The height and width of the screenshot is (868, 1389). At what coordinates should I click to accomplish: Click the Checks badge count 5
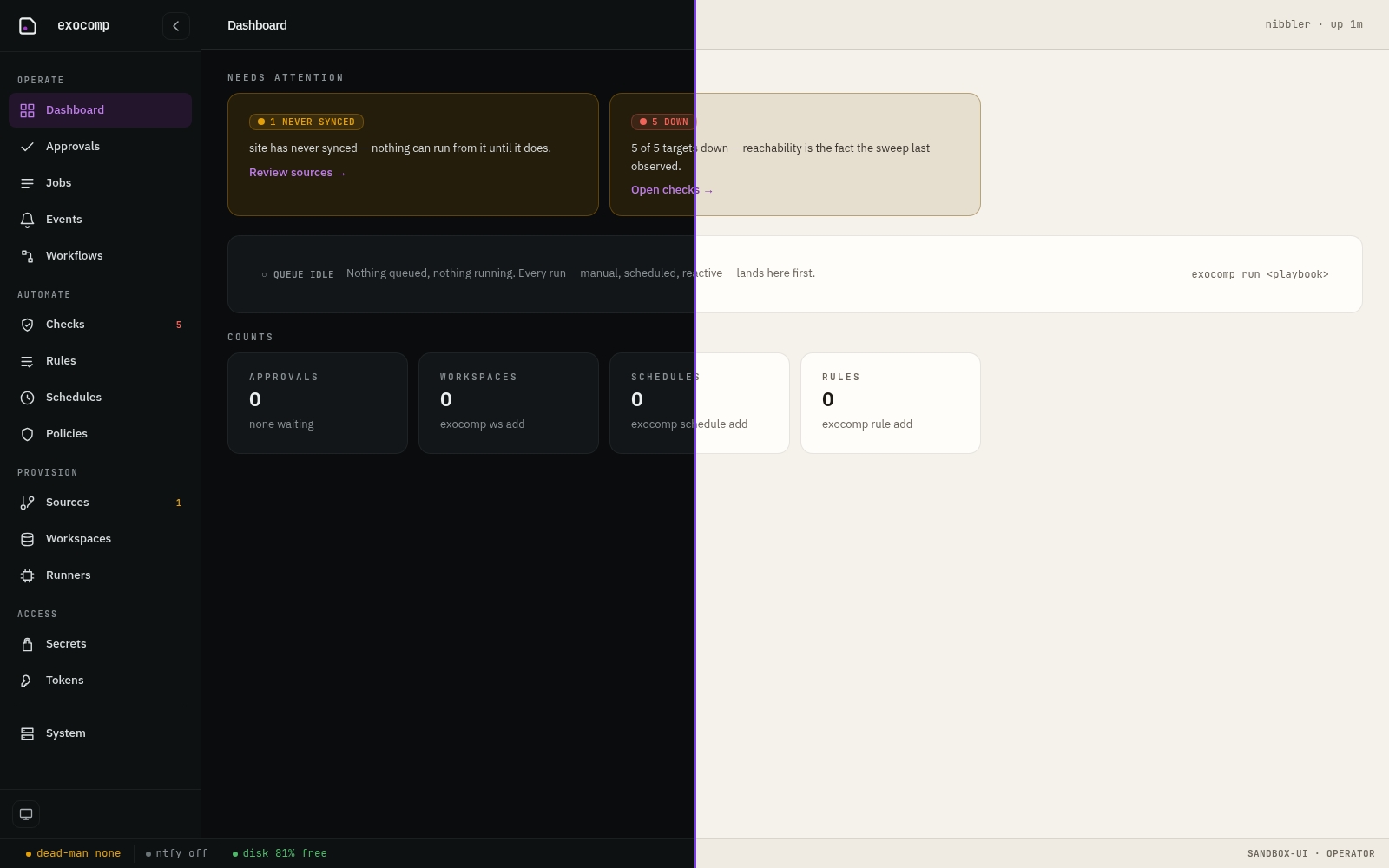point(179,325)
